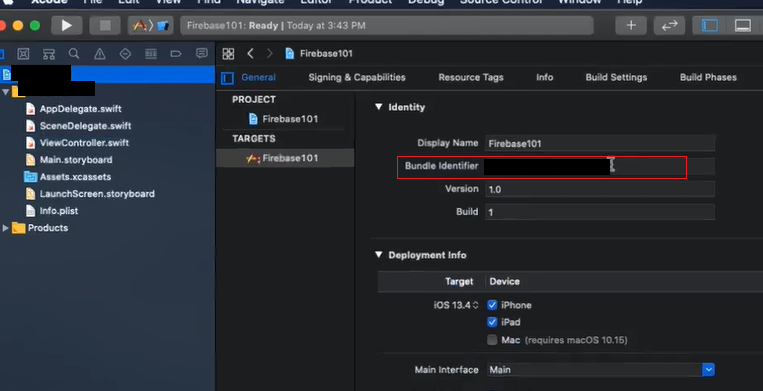This screenshot has width=763, height=391.
Task: Open the Window menu
Action: pos(579,2)
